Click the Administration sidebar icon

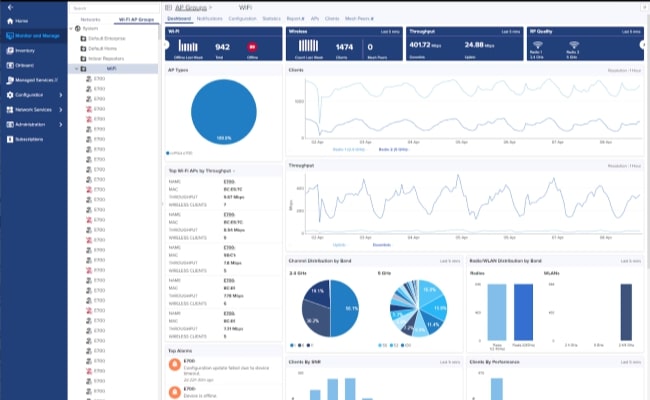coord(10,124)
